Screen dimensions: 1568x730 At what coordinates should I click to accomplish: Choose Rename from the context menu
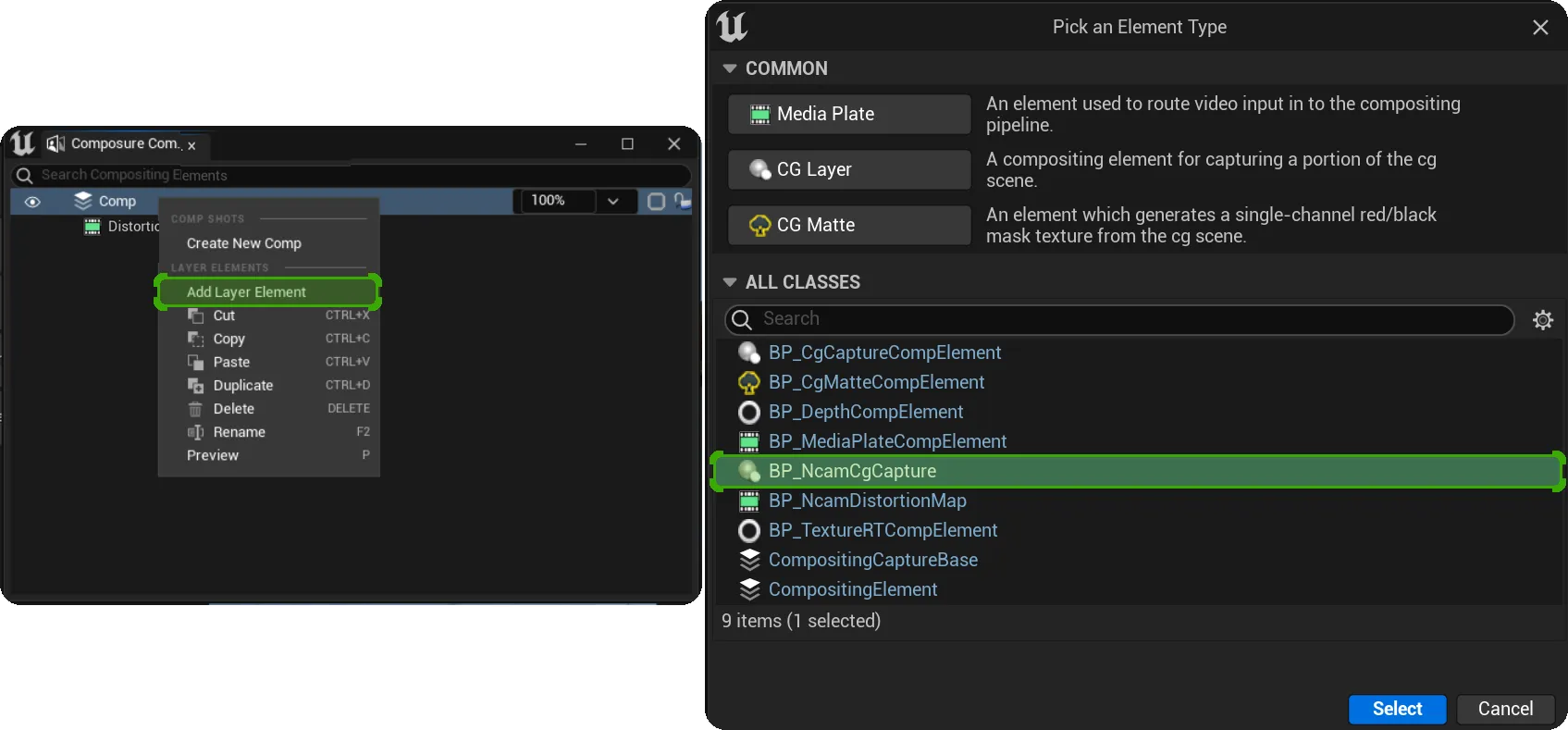click(268, 432)
